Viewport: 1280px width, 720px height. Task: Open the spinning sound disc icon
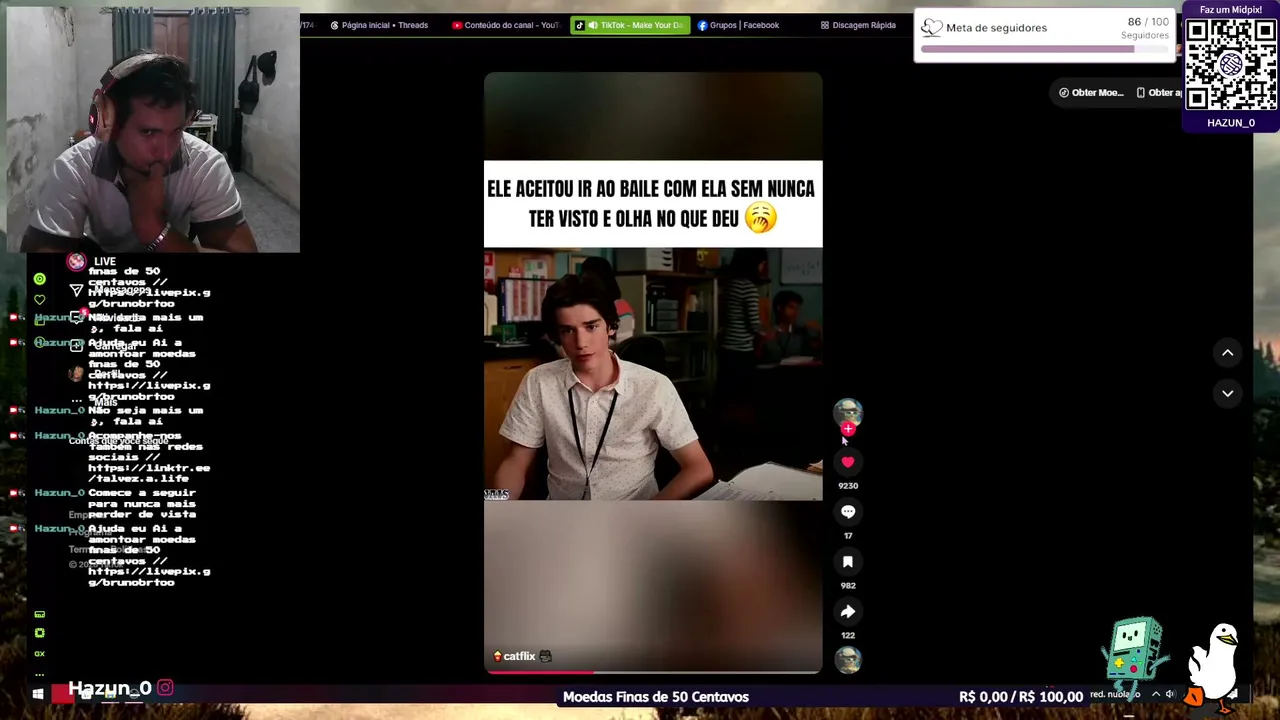coord(848,660)
